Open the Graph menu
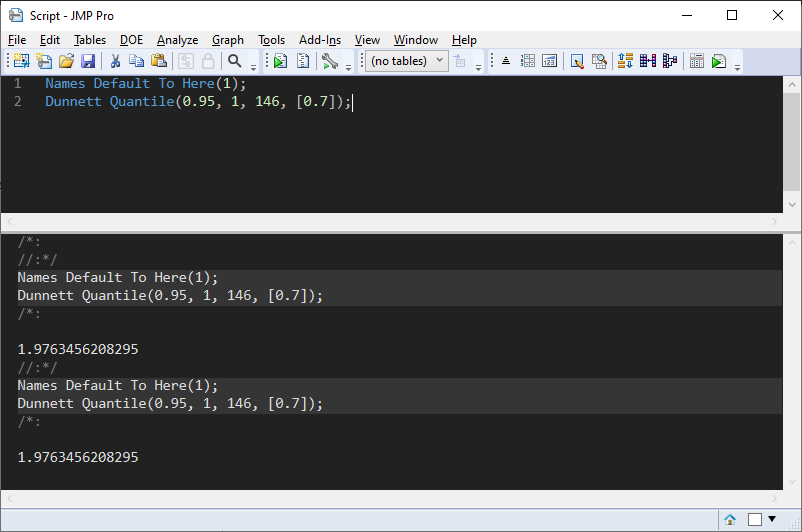 click(x=228, y=40)
